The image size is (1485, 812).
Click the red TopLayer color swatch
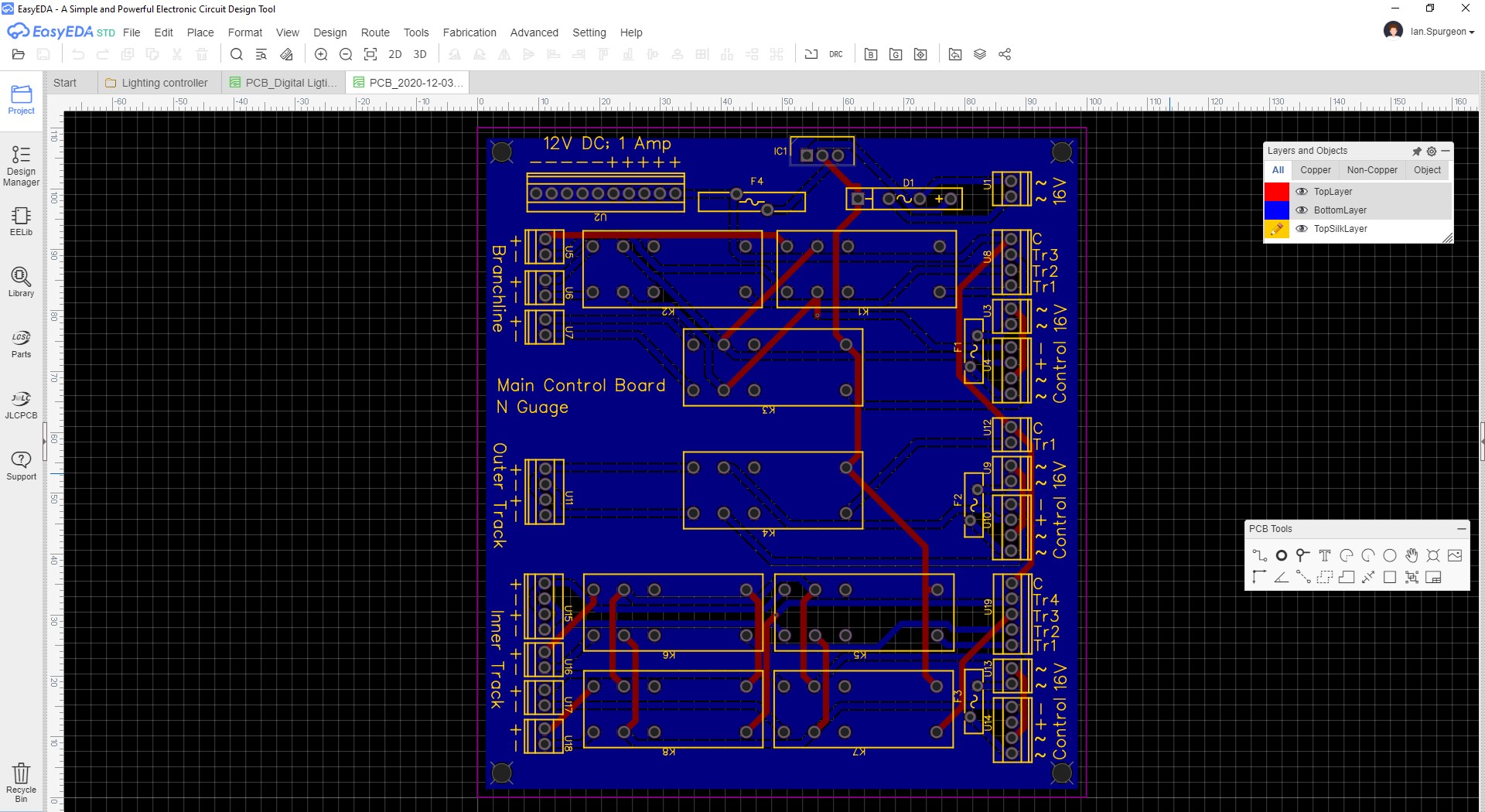coord(1276,192)
